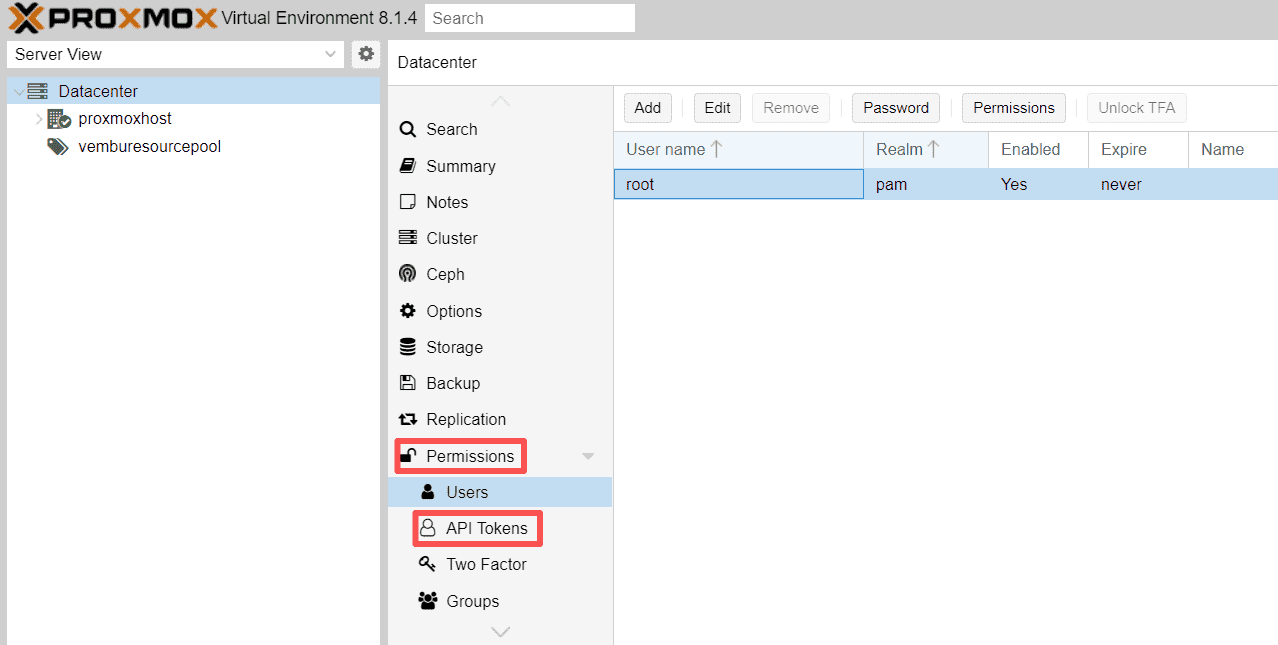This screenshot has width=1278, height=645.
Task: Click the Search magnifier icon in sidebar
Action: point(407,129)
